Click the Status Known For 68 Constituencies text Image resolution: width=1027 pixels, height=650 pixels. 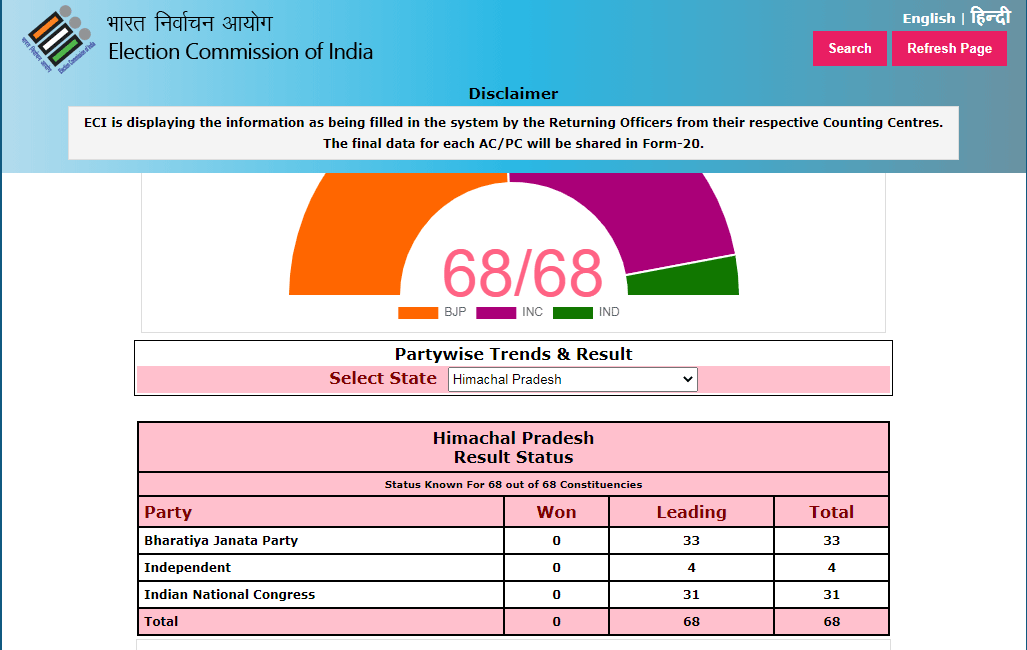click(x=514, y=484)
